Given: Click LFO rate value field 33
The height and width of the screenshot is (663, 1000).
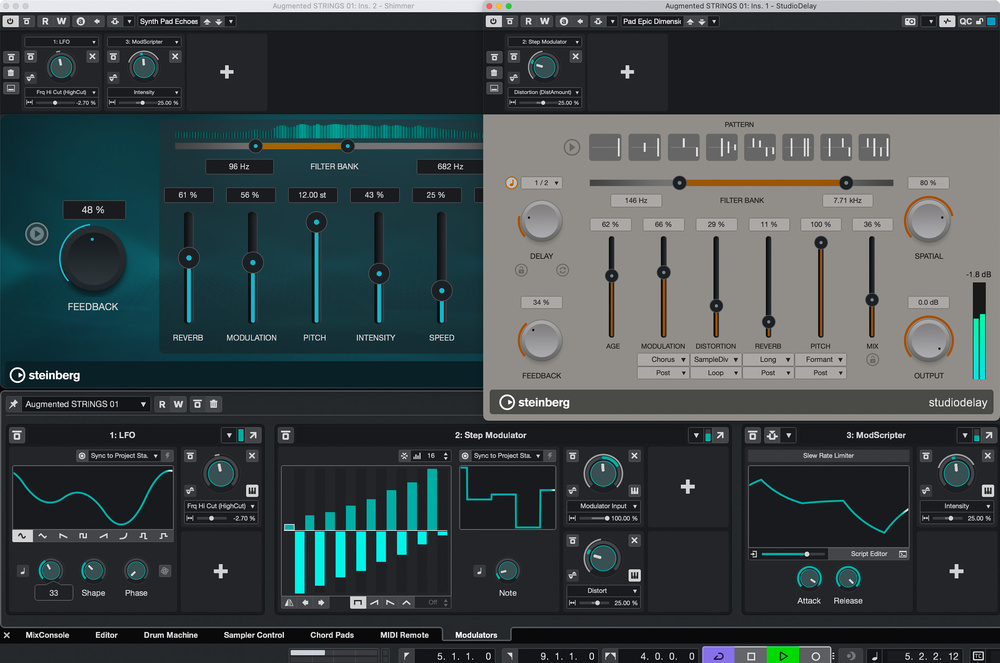Looking at the screenshot, I should tap(54, 593).
